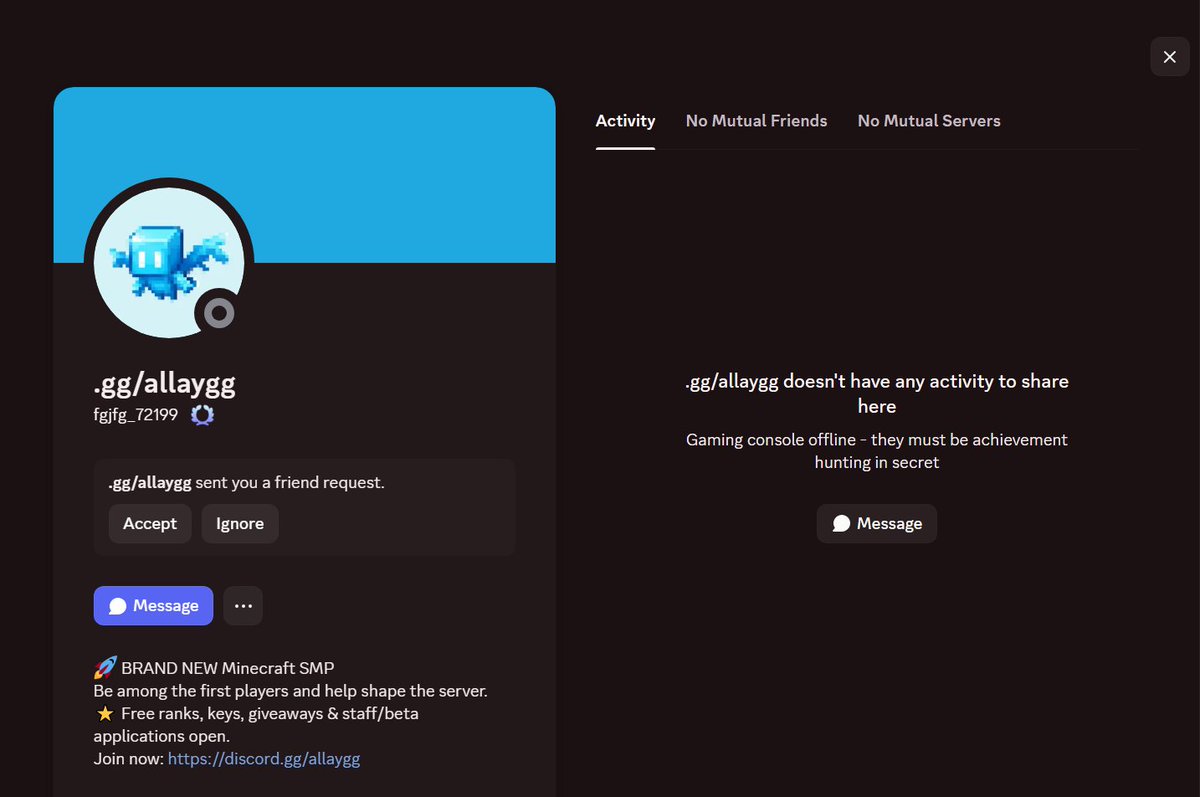This screenshot has width=1200, height=797.
Task: Click the "doesn't have any activity to share" heading
Action: tap(877, 394)
